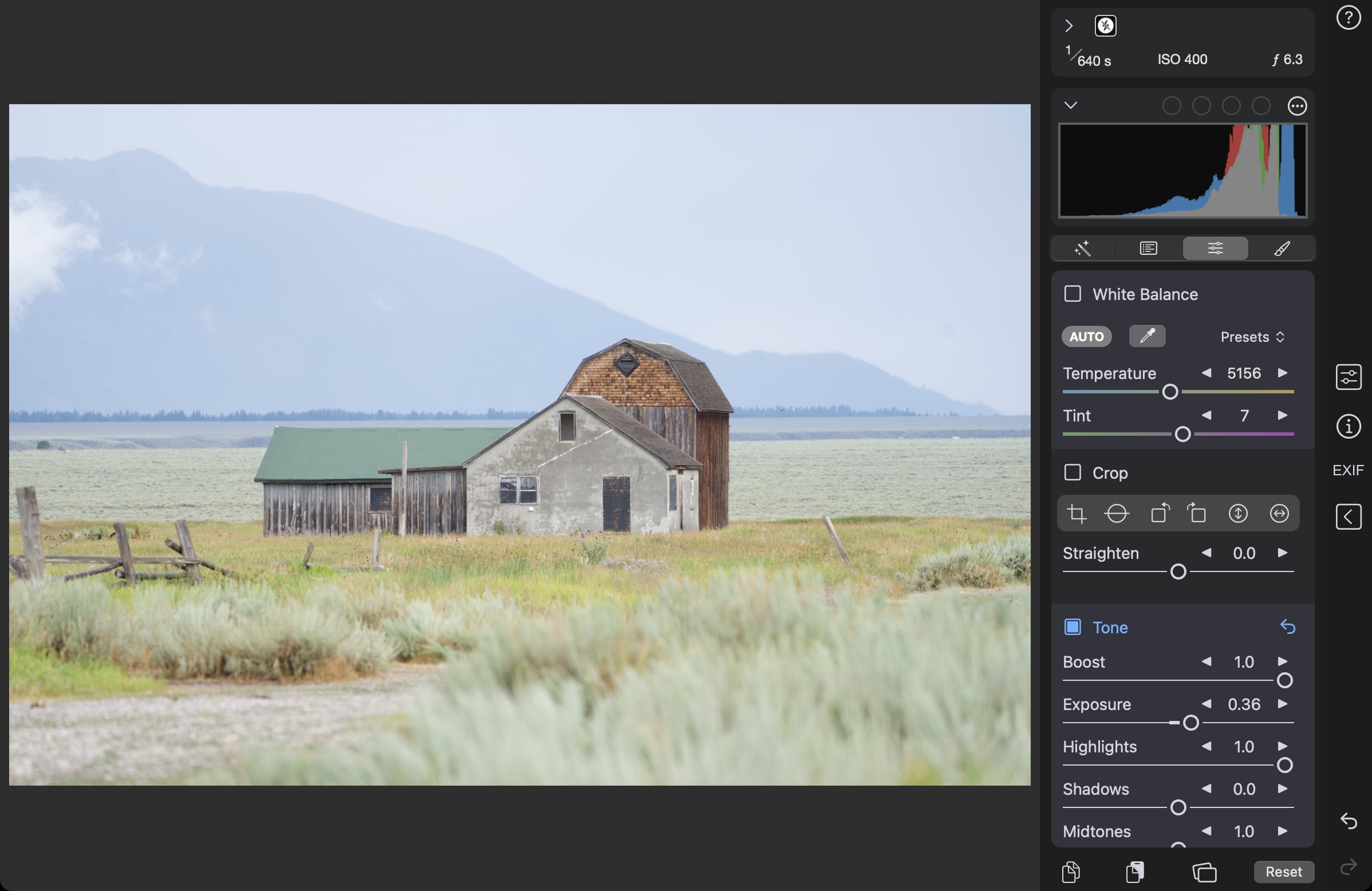Switch to the magic wand auto tab
Viewport: 1372px width, 891px height.
coord(1083,249)
